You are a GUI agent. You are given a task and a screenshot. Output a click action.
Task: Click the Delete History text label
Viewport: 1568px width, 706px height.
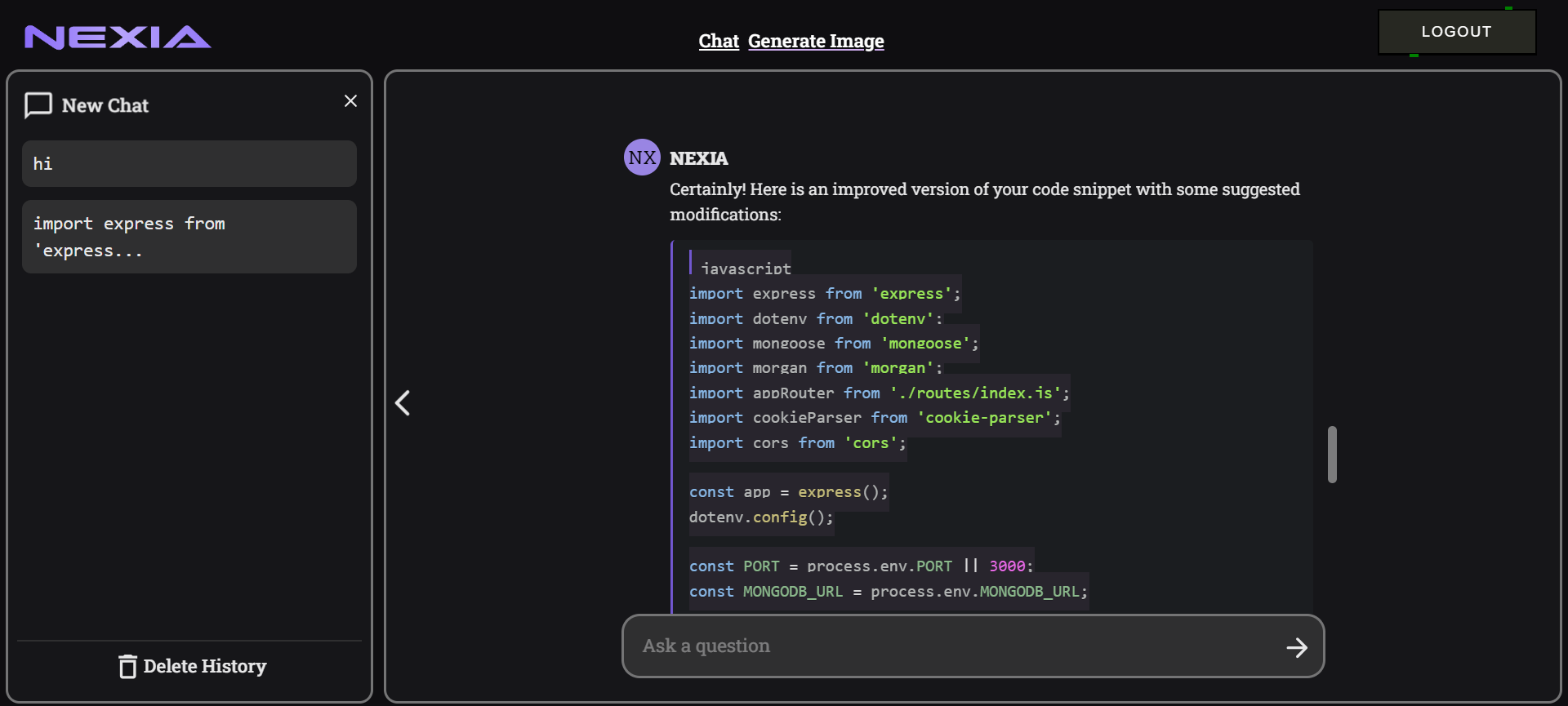click(205, 667)
